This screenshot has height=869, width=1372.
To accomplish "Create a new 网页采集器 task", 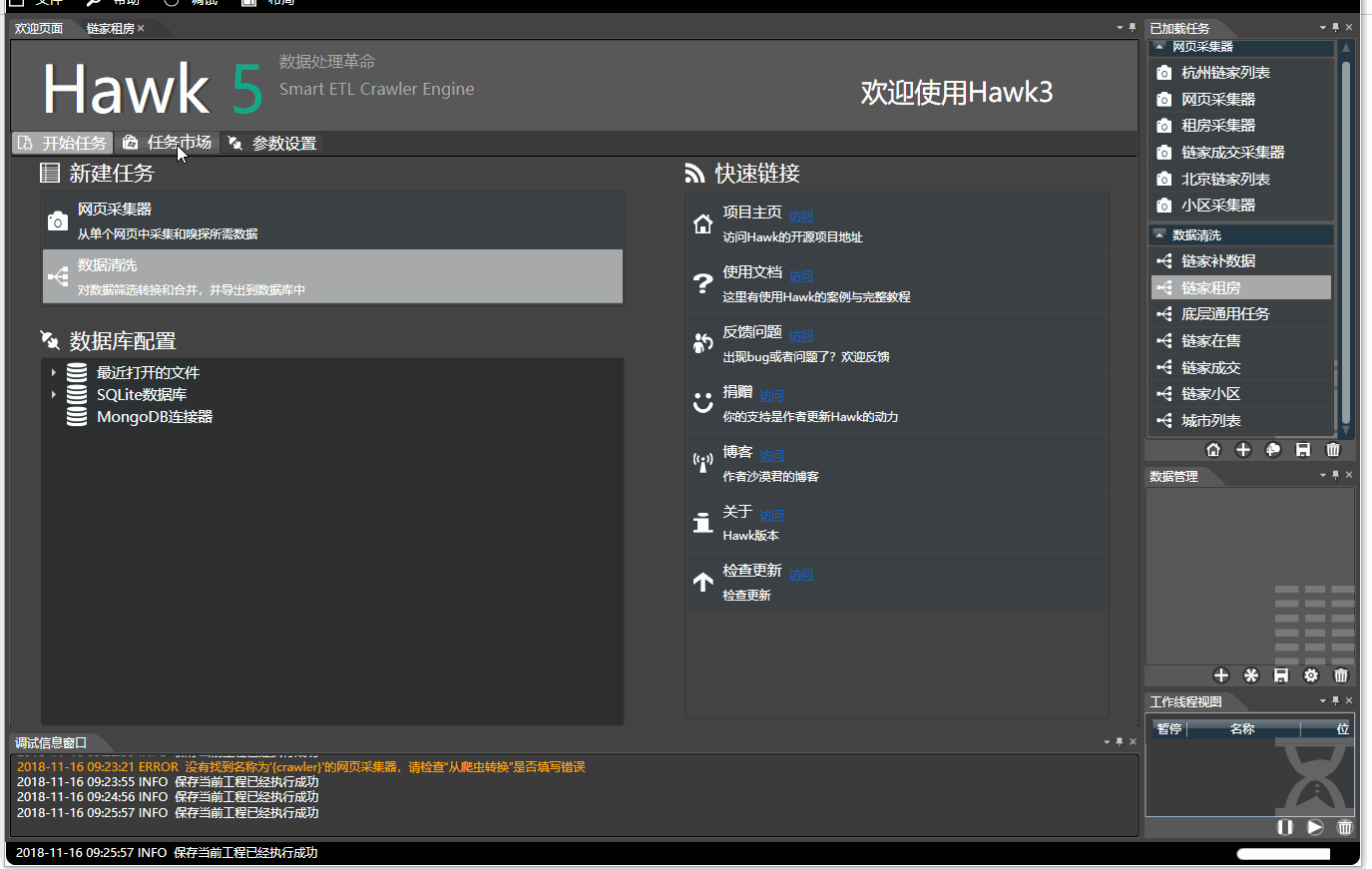I will (x=332, y=220).
